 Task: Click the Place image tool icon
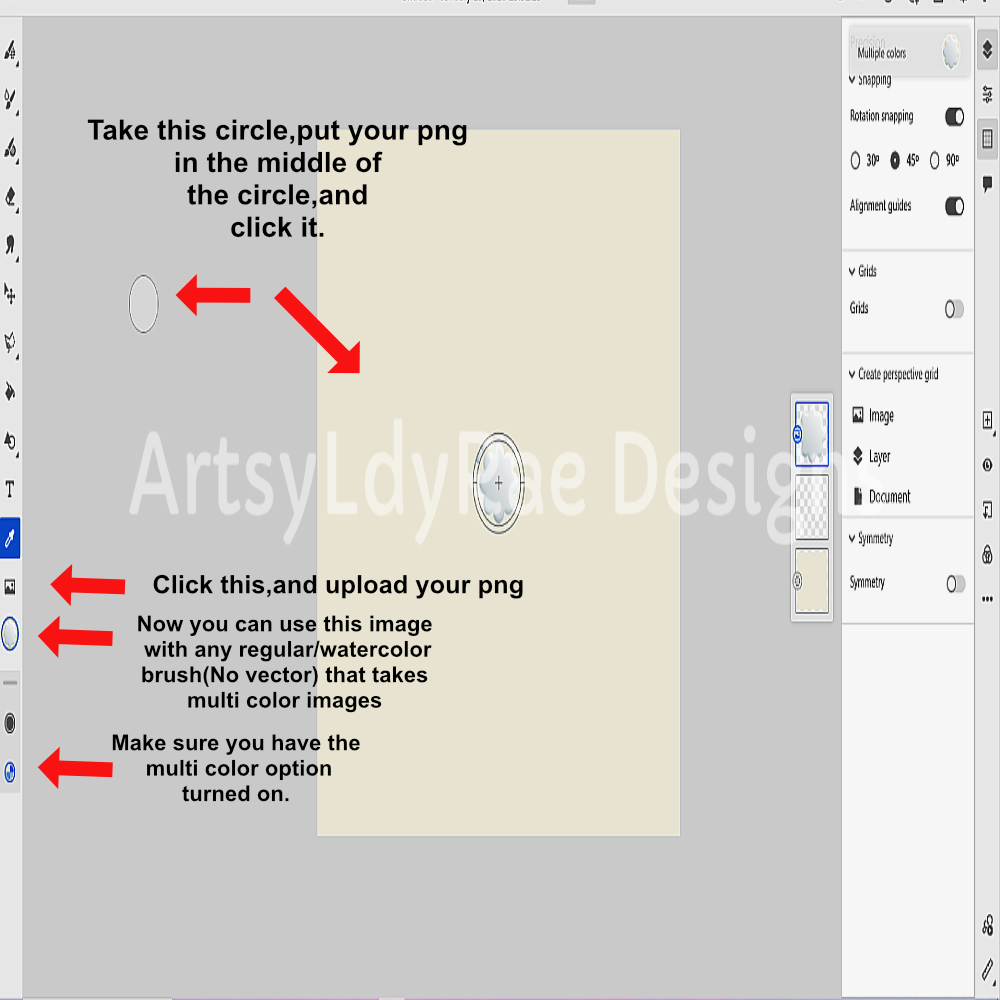(10, 587)
